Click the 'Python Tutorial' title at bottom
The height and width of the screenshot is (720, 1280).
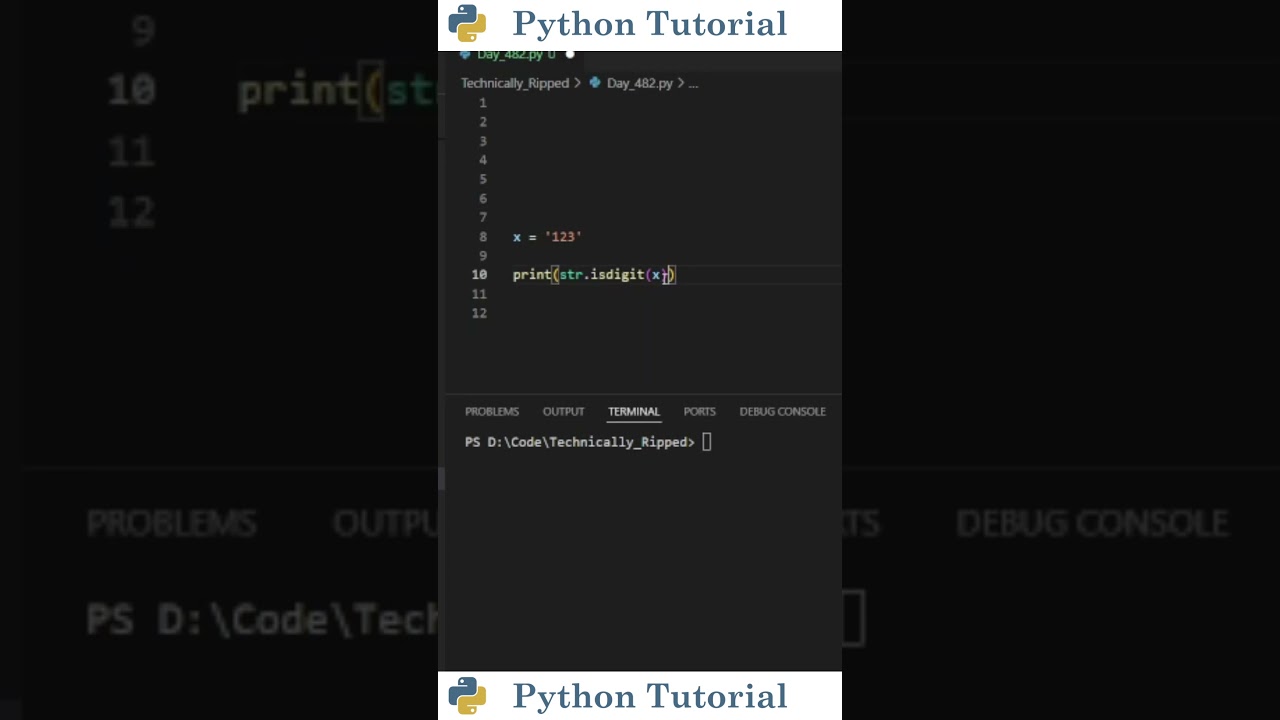click(650, 696)
